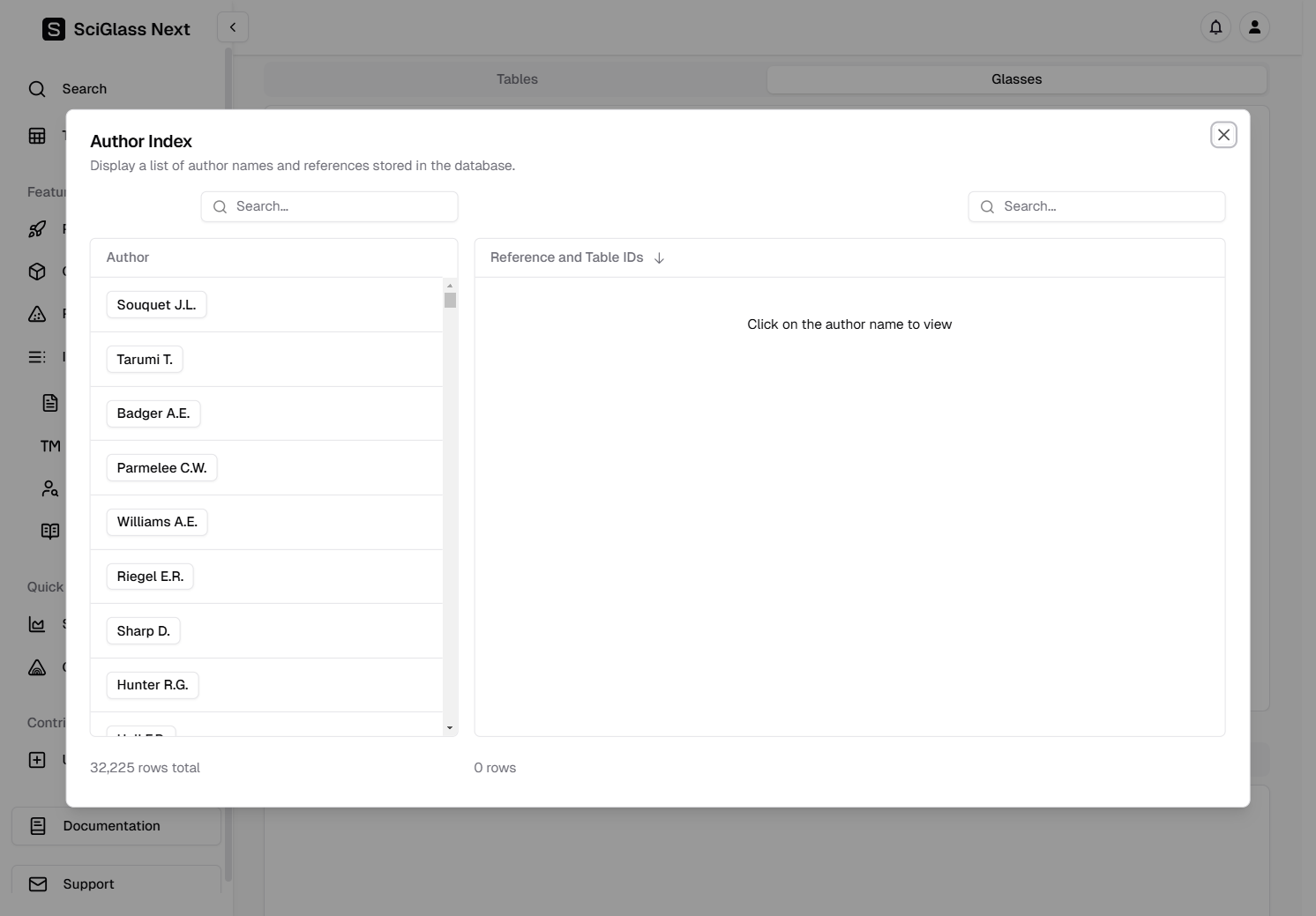
Task: Click the Documentation book icon
Action: (x=38, y=826)
